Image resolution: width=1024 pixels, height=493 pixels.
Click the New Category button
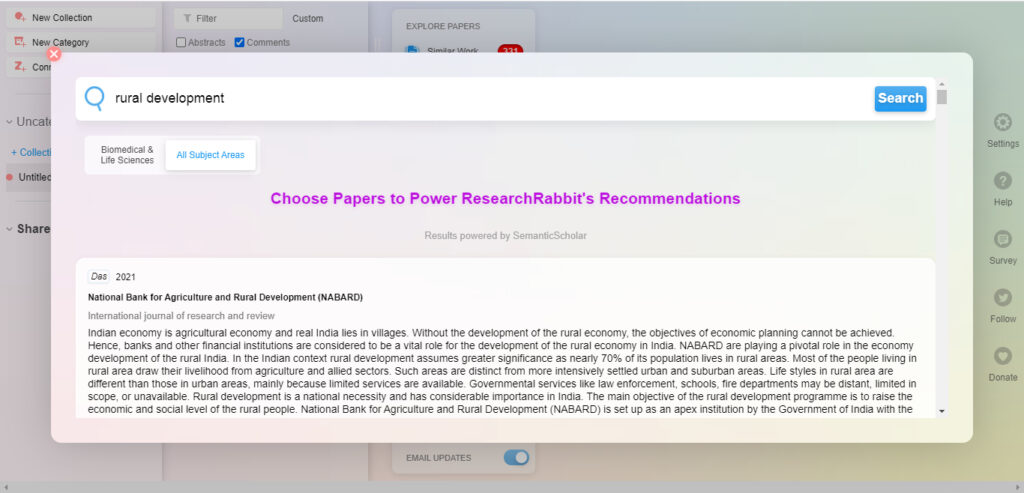(x=81, y=42)
